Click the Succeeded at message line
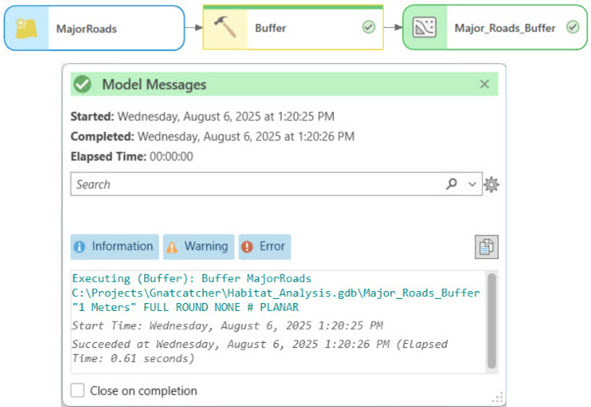The image size is (591, 407). coord(260,351)
